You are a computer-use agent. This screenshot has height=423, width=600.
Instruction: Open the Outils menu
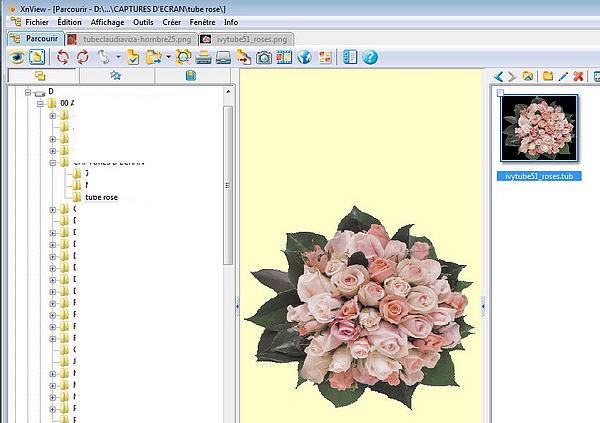pos(144,21)
